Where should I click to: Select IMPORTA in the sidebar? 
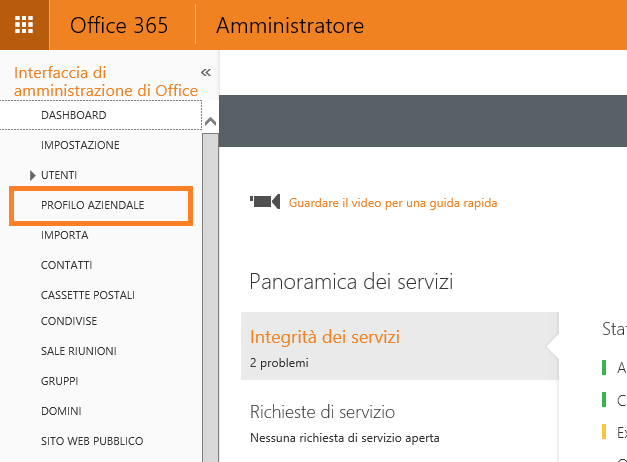pyautogui.click(x=64, y=235)
